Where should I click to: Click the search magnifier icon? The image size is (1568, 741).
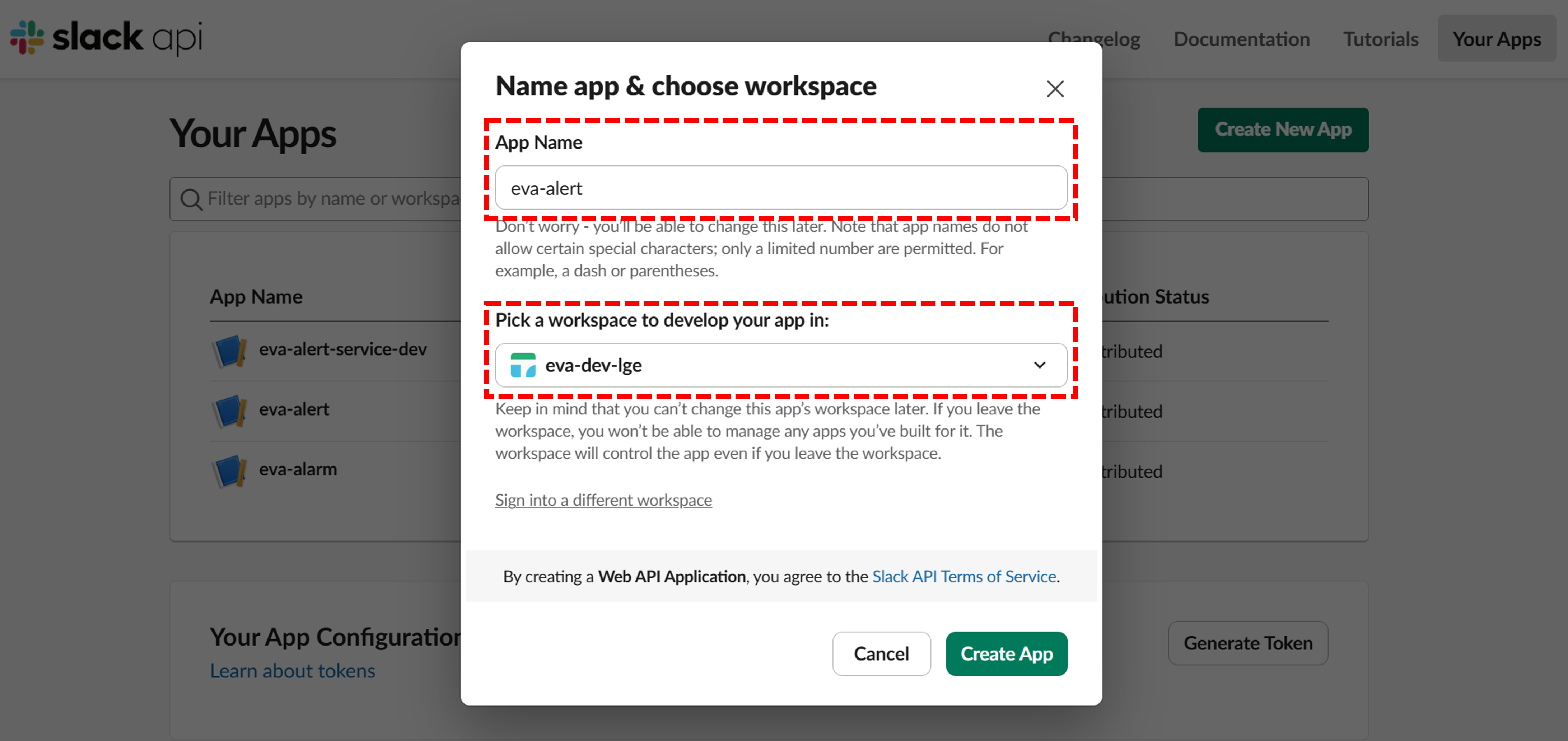pyautogui.click(x=191, y=199)
